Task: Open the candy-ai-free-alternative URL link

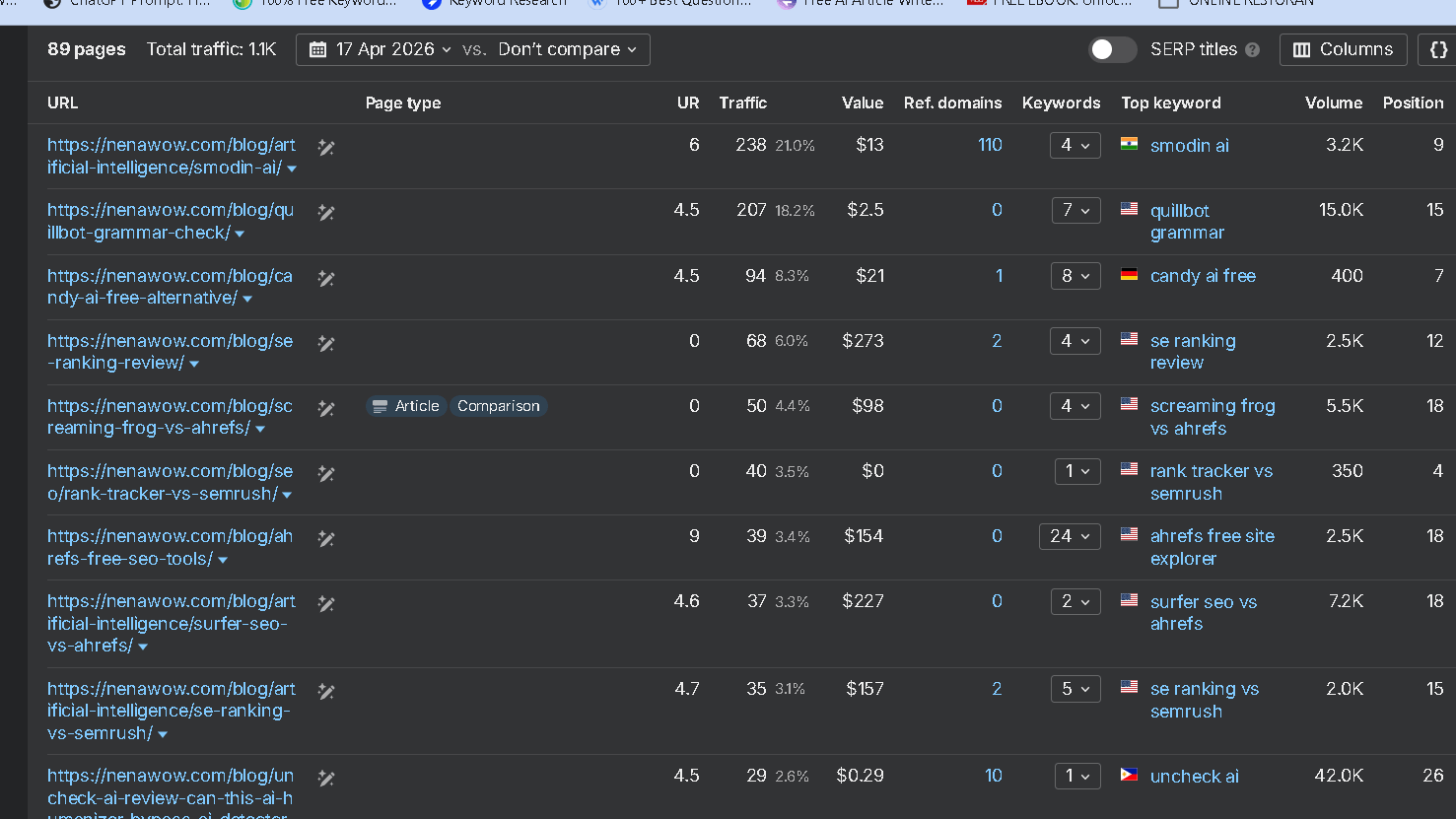Action: click(x=170, y=287)
